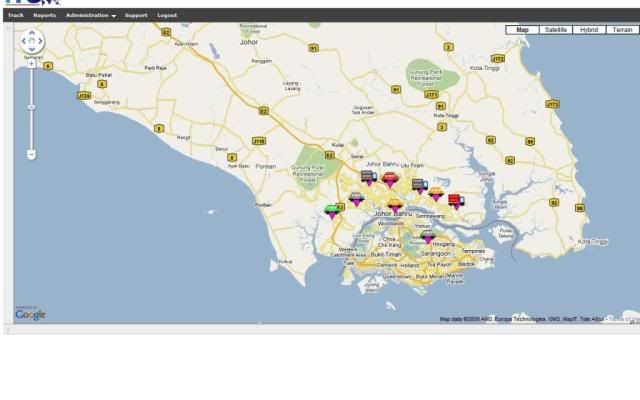The height and width of the screenshot is (400, 640).
Task: Pan the map left with the arrow
Action: 23,42
